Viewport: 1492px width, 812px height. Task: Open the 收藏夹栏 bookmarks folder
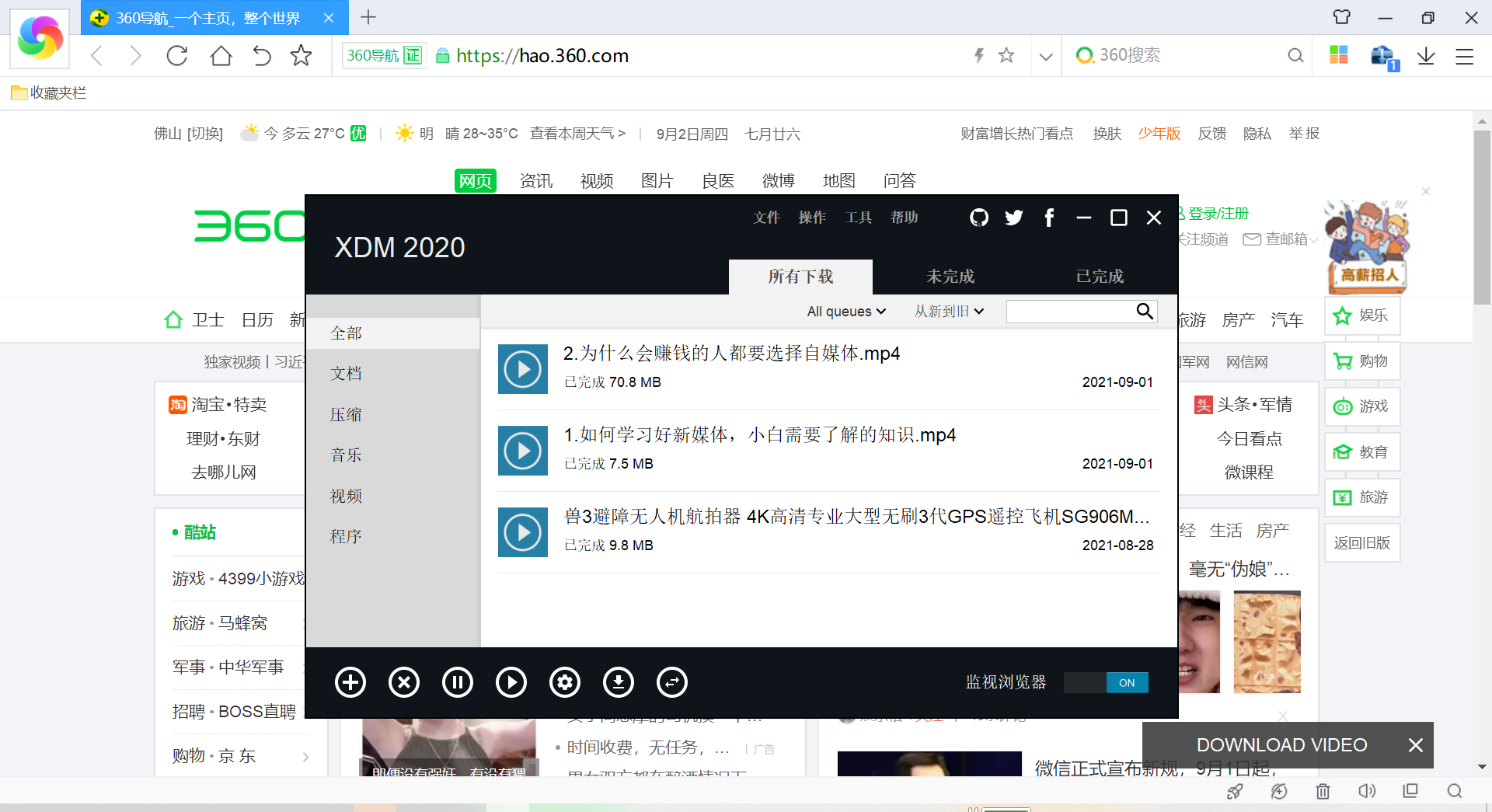(49, 93)
